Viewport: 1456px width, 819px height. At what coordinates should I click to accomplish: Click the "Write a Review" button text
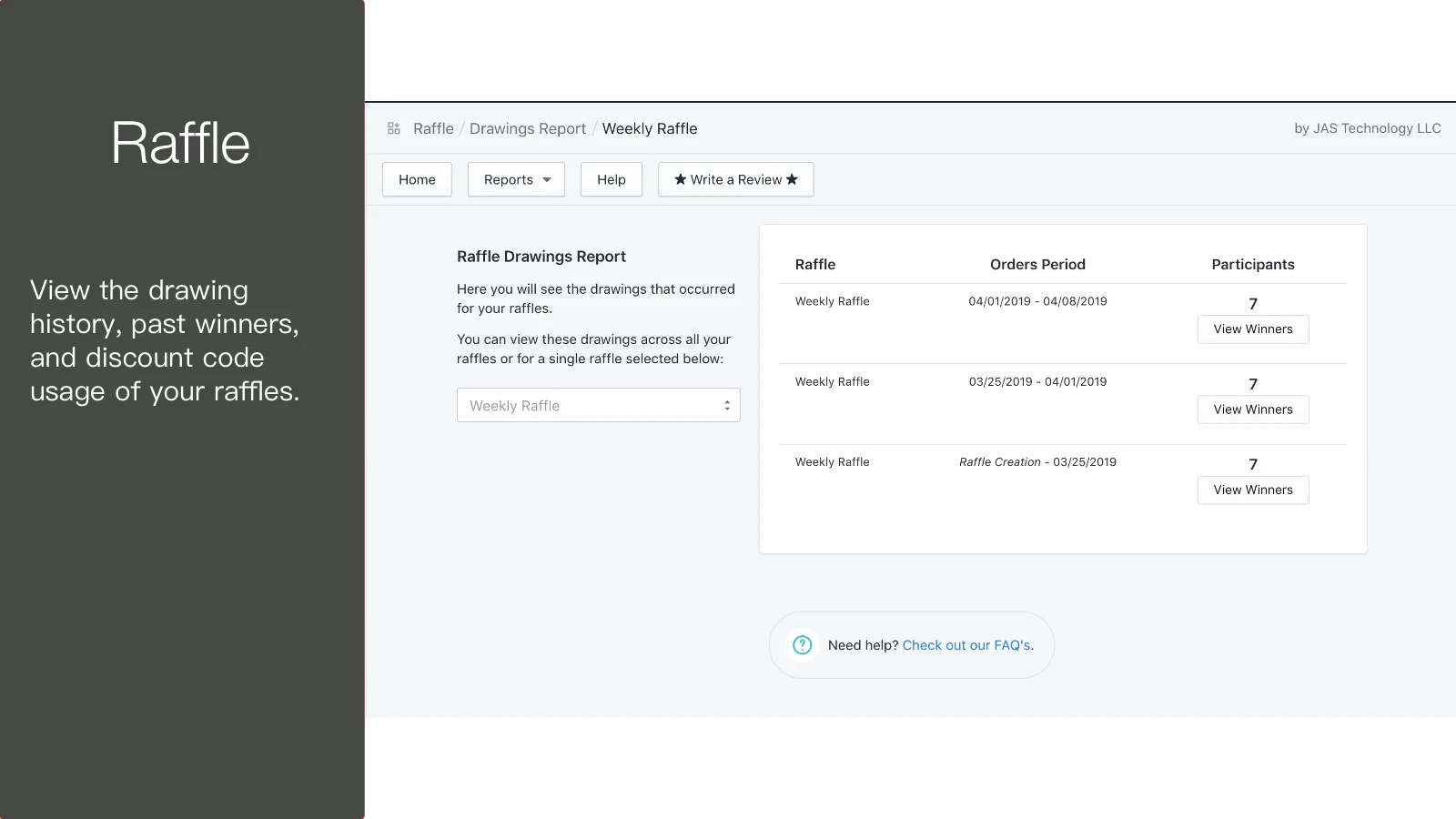point(735,179)
